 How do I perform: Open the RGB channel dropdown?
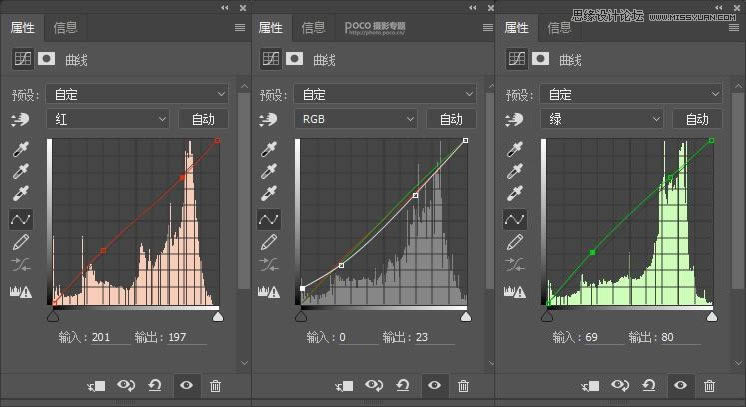(355, 119)
